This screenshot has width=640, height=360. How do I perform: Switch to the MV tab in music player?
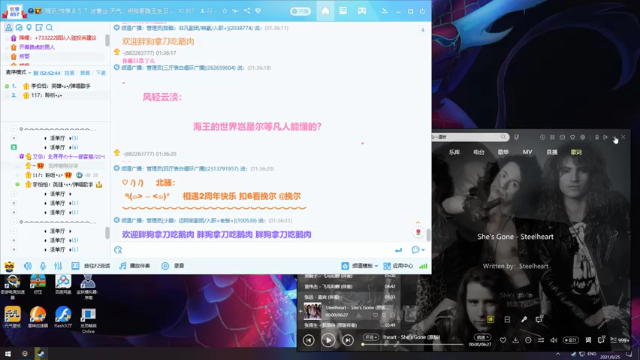[527, 152]
